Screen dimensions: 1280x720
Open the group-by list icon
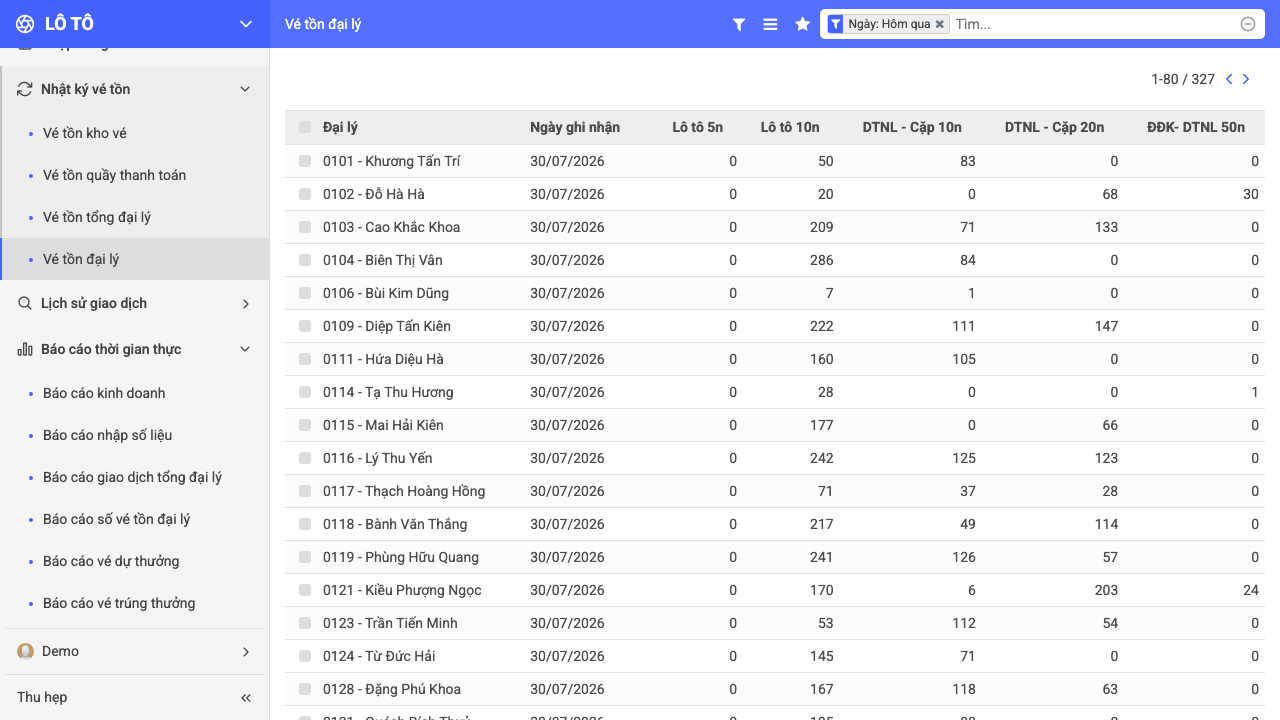click(770, 24)
